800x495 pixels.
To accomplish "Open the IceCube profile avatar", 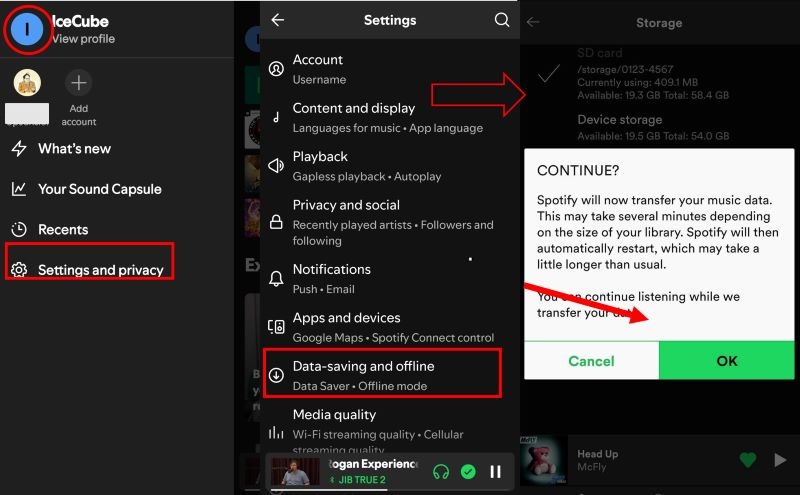I will click(x=27, y=30).
